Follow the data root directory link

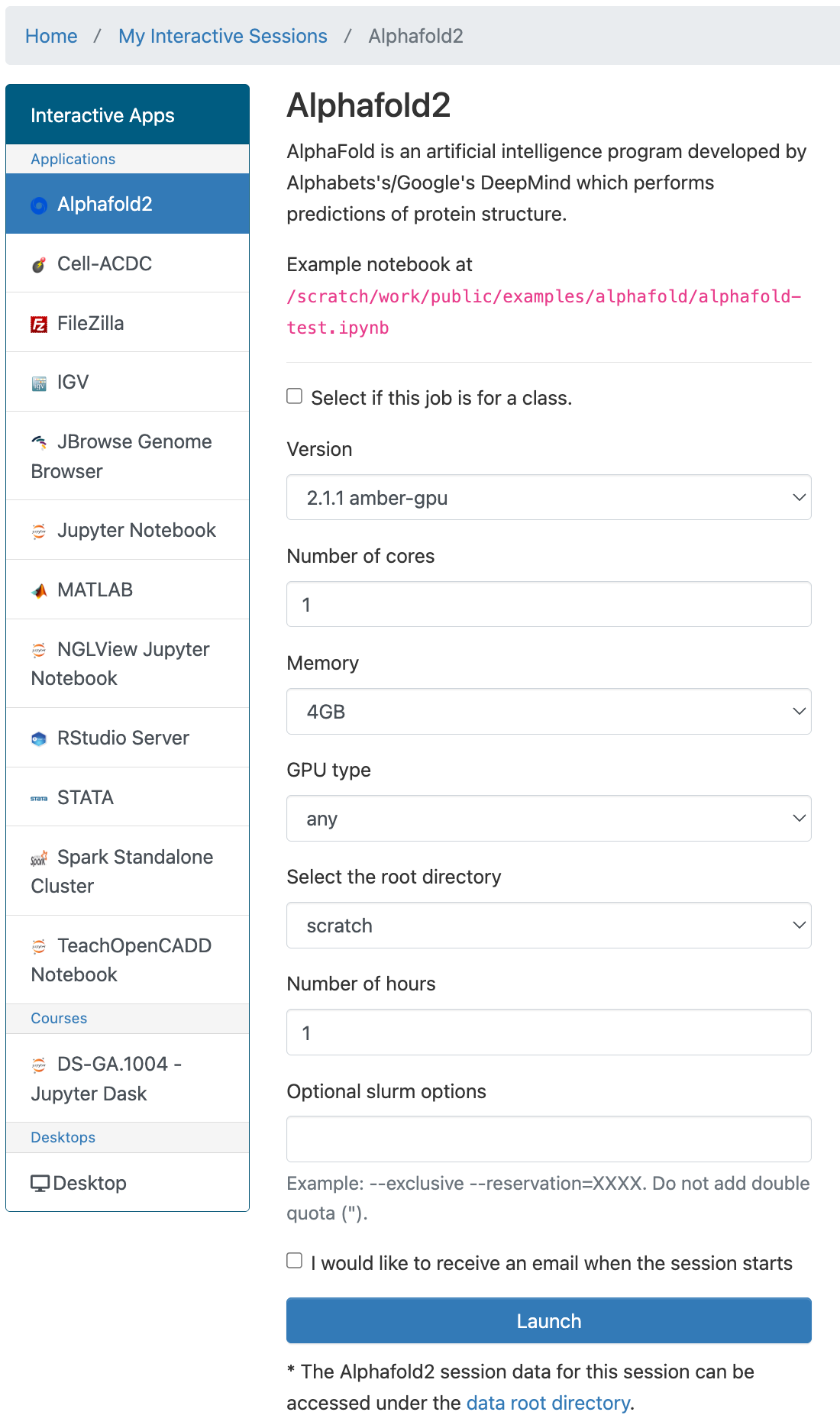coord(548,1403)
